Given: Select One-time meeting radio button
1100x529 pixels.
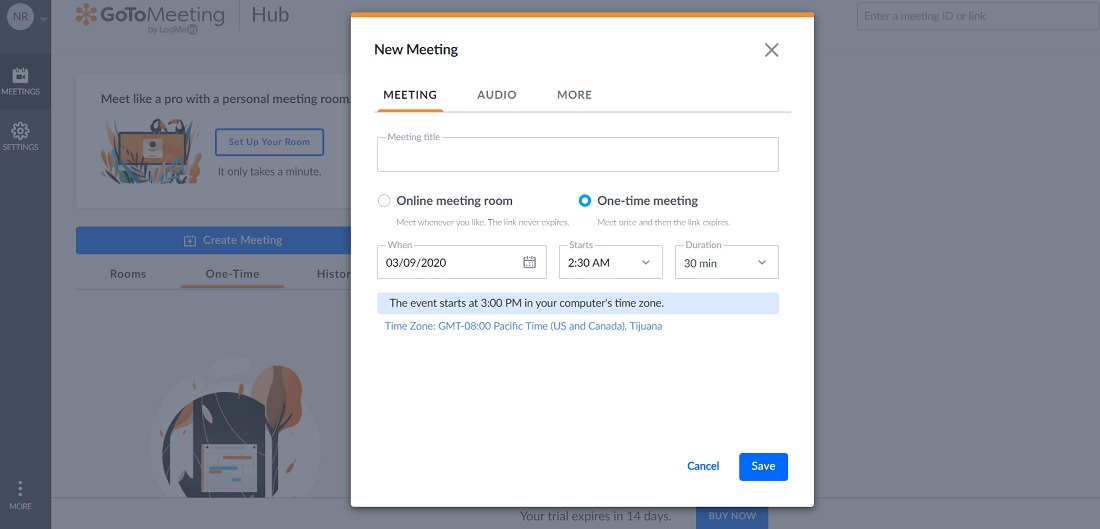Looking at the screenshot, I should pyautogui.click(x=585, y=201).
